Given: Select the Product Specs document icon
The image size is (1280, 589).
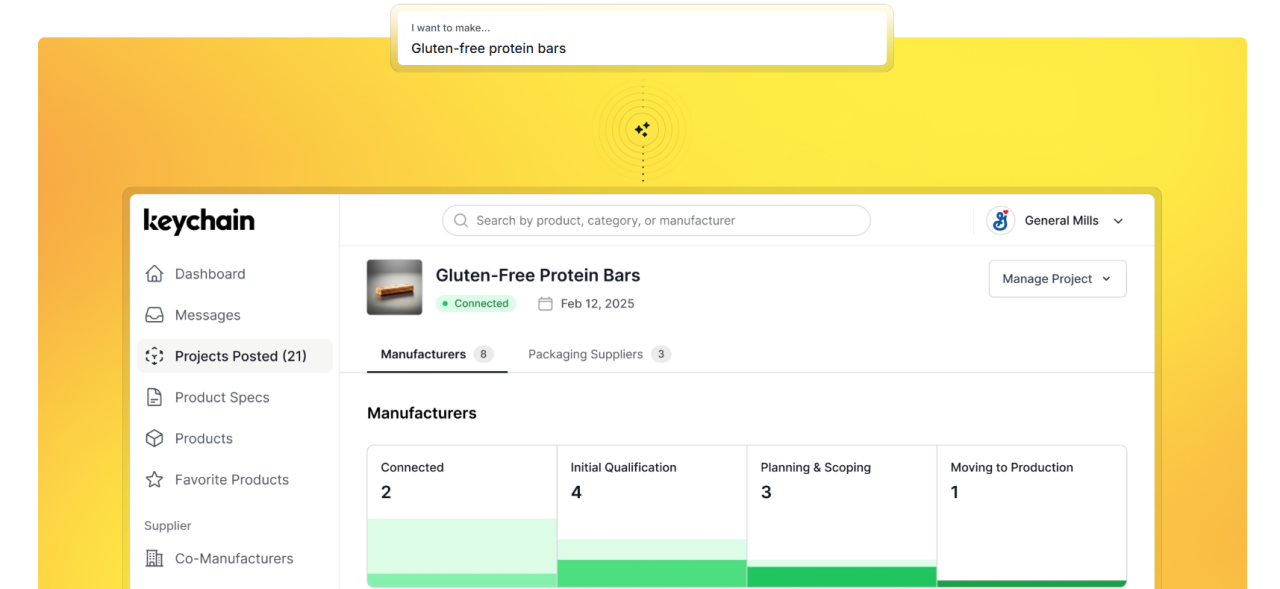Looking at the screenshot, I should point(154,397).
